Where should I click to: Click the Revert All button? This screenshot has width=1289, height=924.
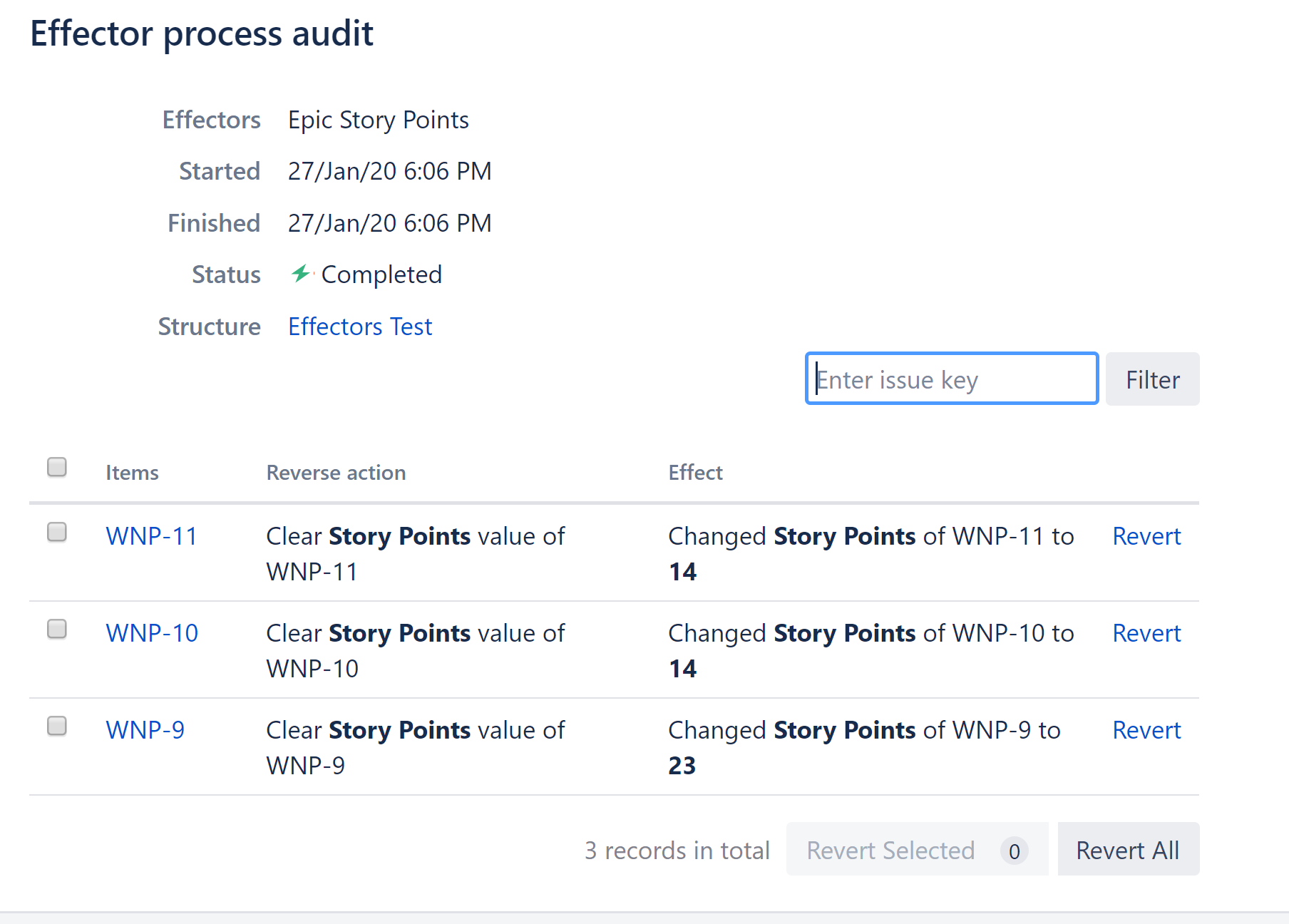point(1128,850)
